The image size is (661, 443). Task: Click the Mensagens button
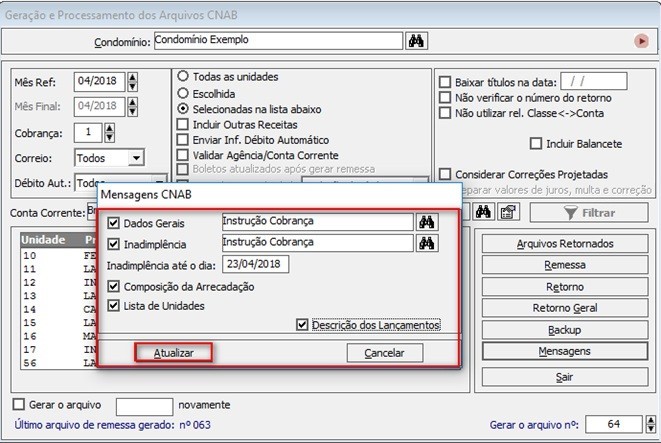click(x=565, y=351)
